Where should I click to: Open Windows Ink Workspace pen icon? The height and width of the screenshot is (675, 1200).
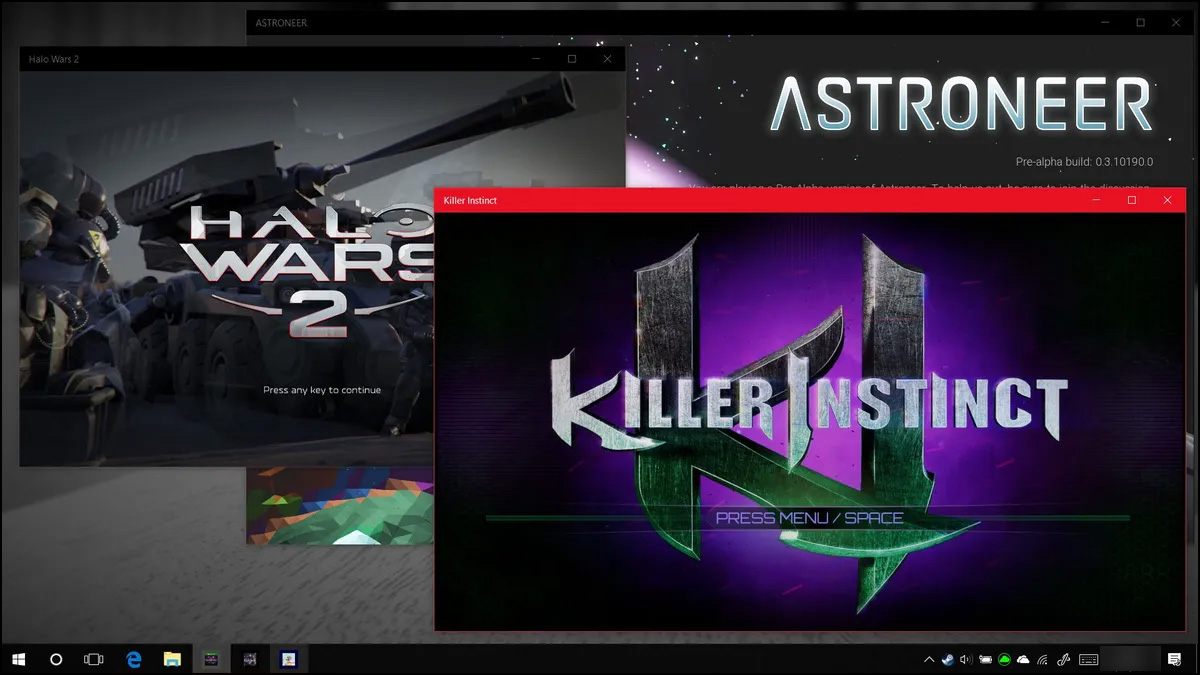[x=1063, y=660]
